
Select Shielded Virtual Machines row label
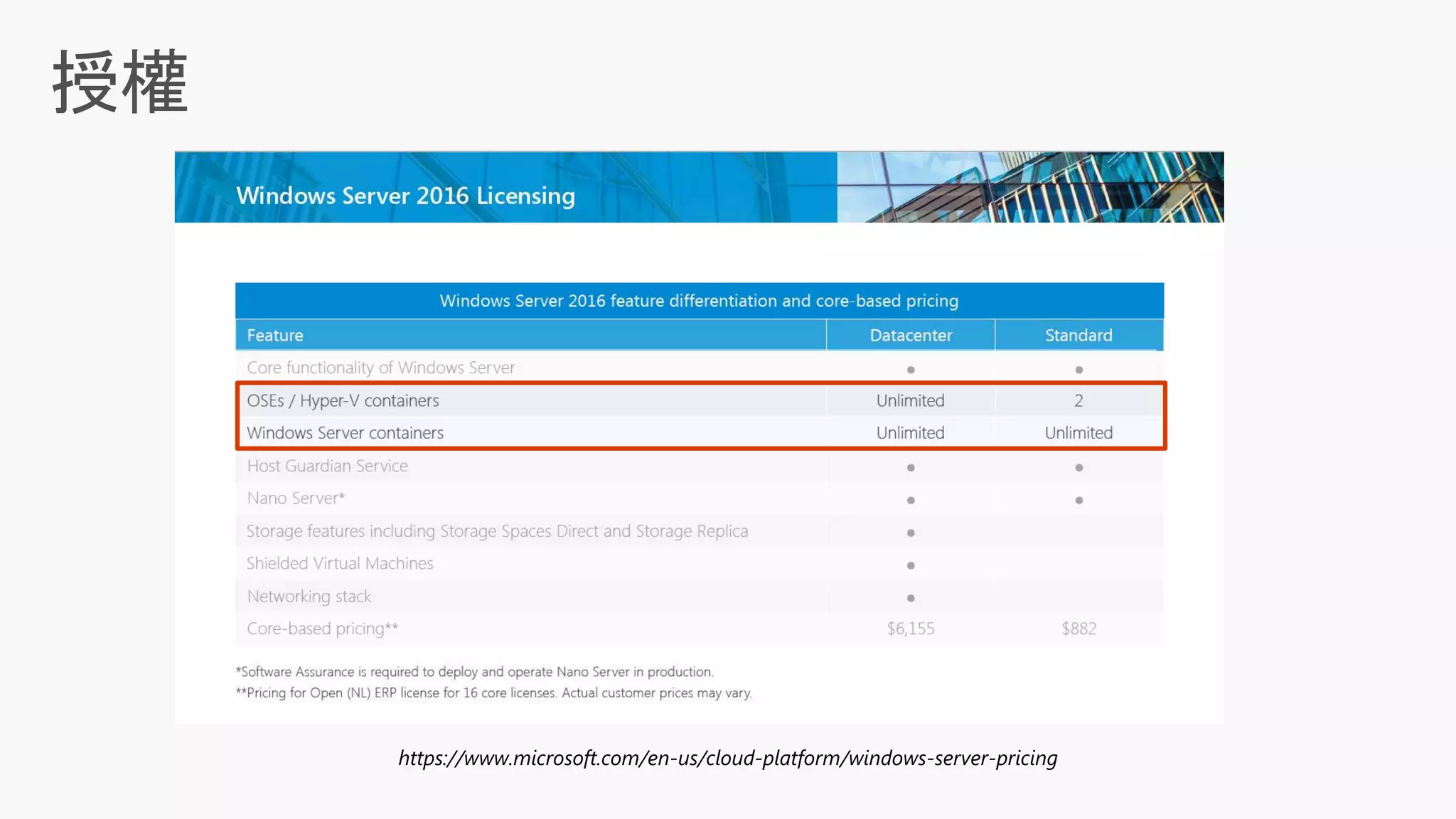tap(340, 563)
